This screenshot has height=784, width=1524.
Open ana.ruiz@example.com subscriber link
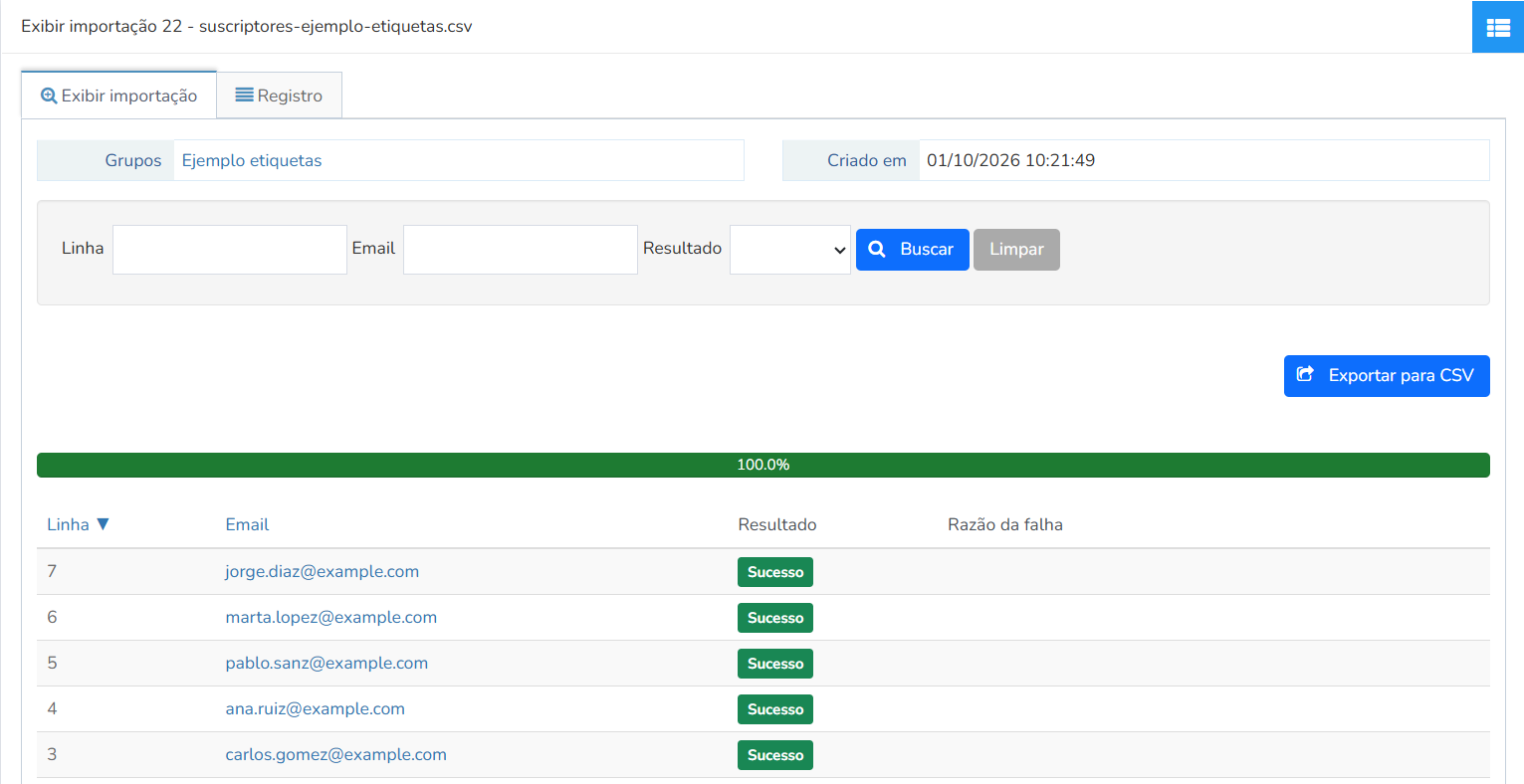[x=315, y=709]
